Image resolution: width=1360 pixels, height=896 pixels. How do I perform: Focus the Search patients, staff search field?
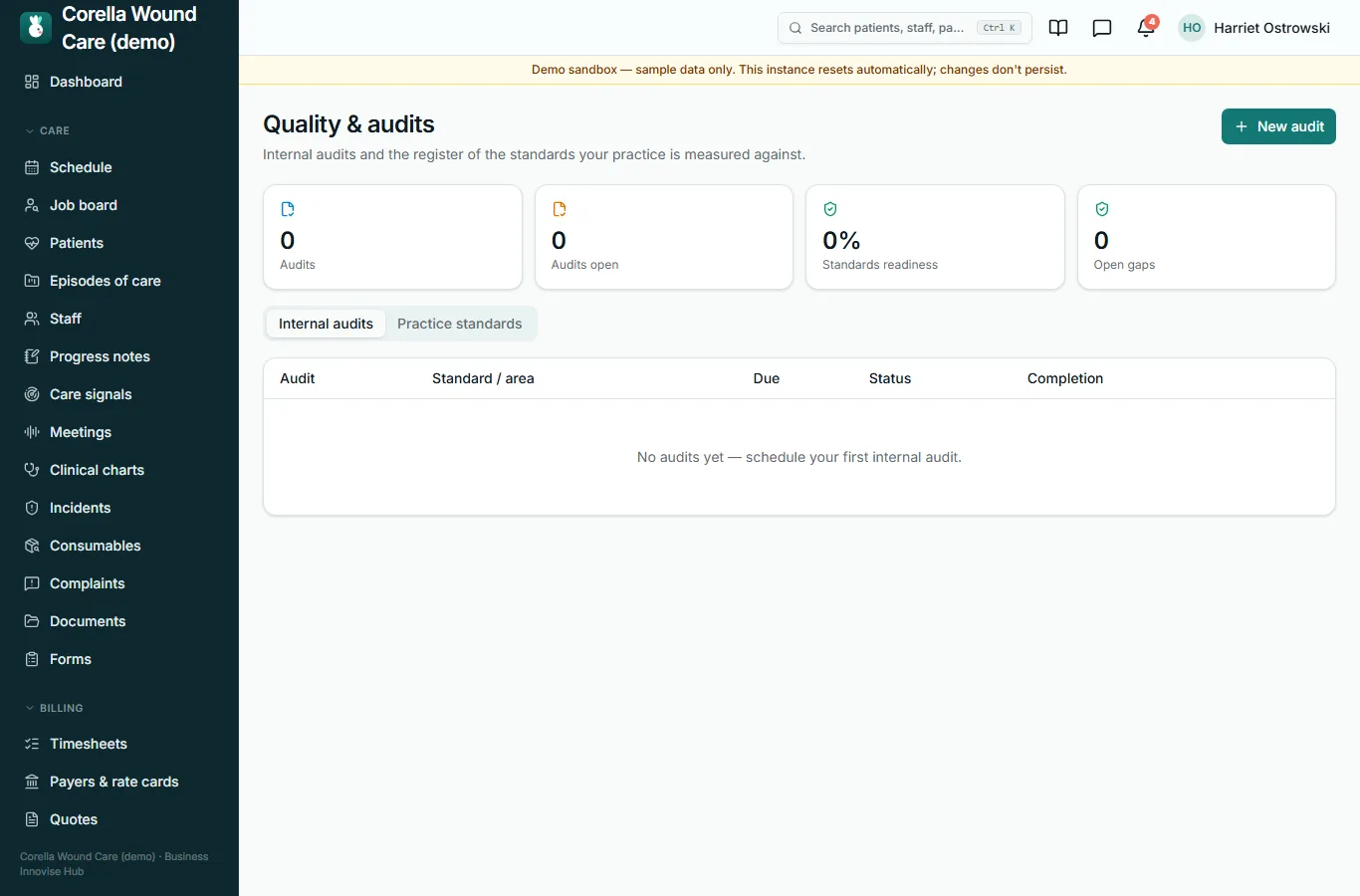coord(904,28)
